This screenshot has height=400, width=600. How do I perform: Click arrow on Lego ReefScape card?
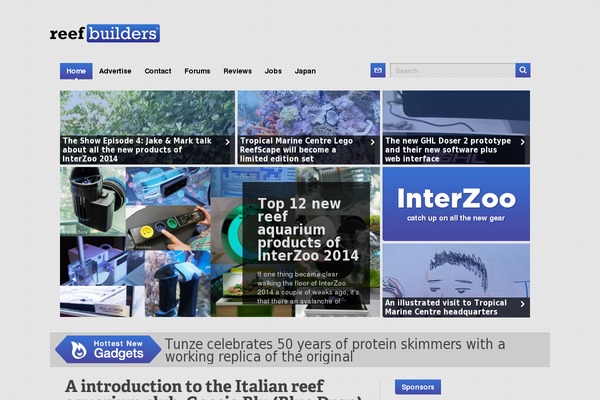click(x=372, y=142)
